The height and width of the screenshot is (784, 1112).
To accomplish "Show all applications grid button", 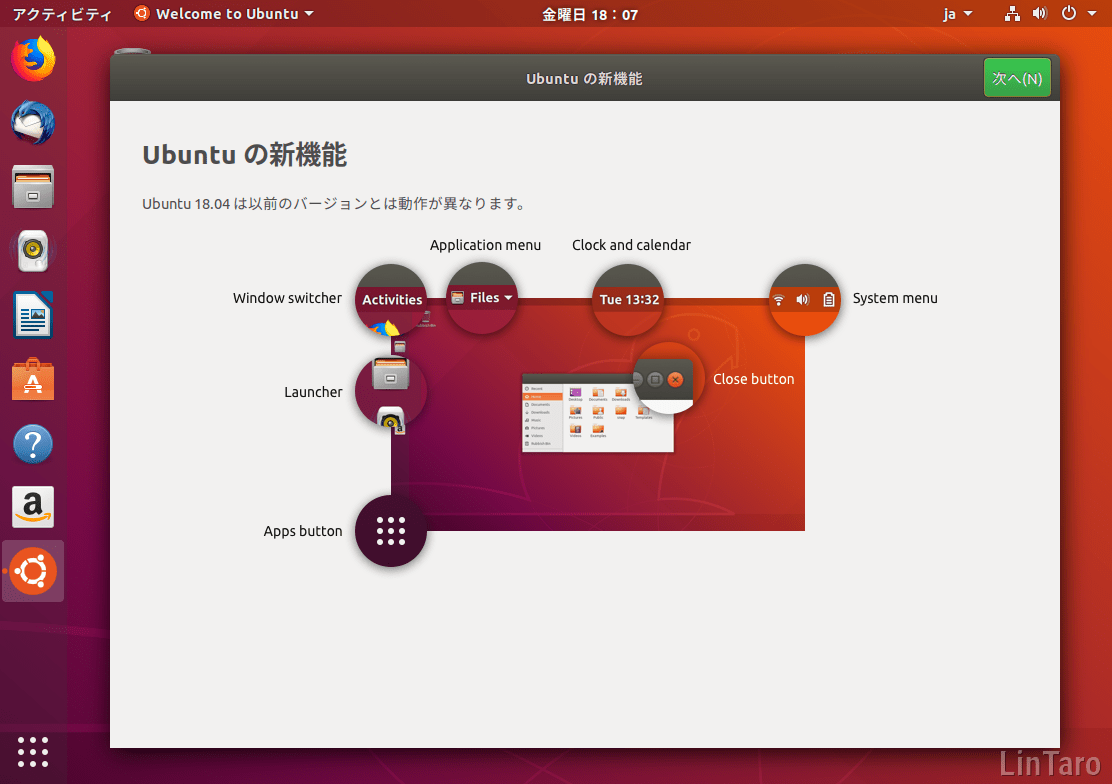I will click(x=33, y=752).
